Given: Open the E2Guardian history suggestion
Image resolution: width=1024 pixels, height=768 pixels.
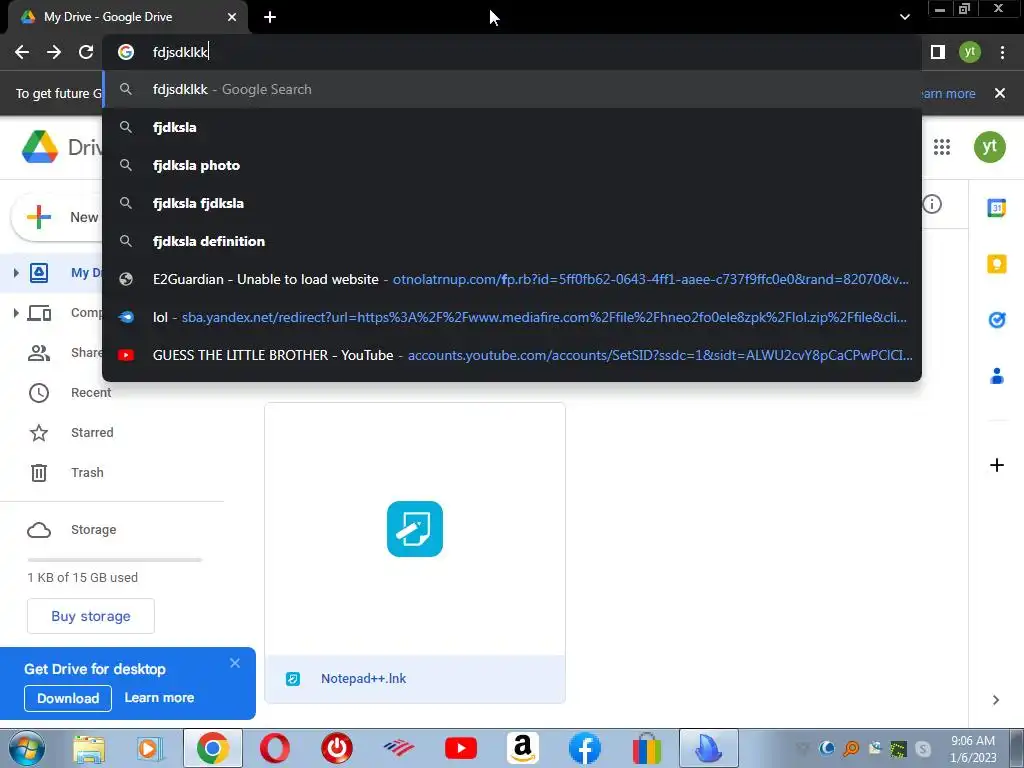Looking at the screenshot, I should 512,279.
